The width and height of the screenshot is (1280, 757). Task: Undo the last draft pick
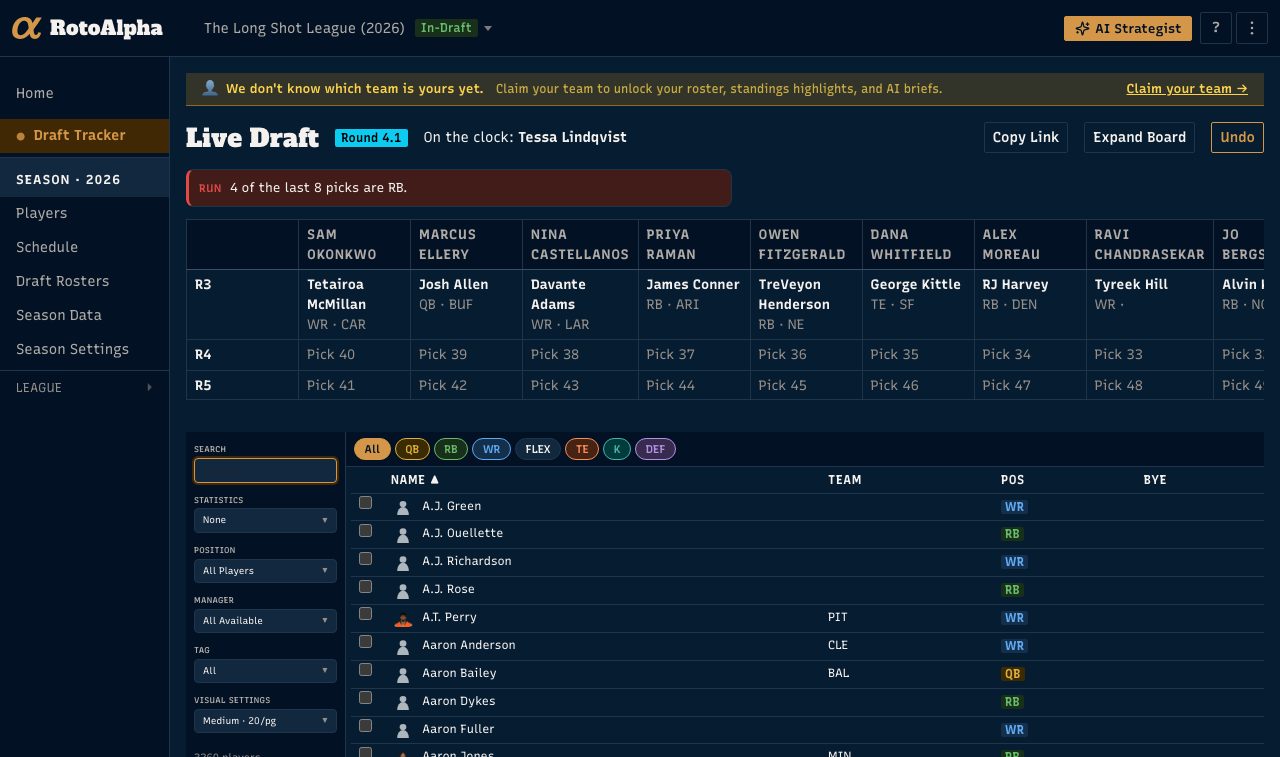(1237, 138)
